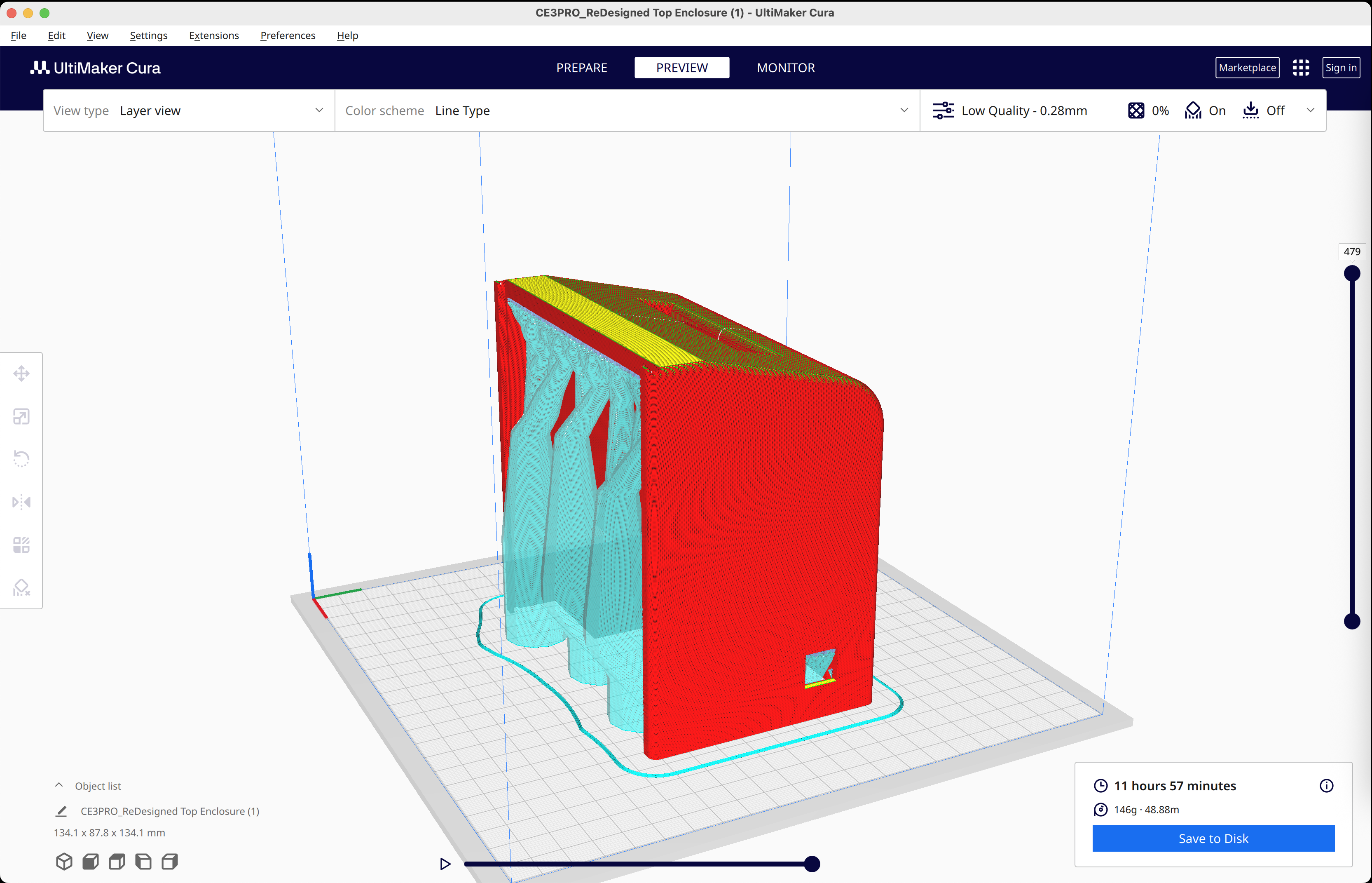Click the UltiMaker Cura logo
Image resolution: width=1372 pixels, height=883 pixels.
[x=95, y=68]
